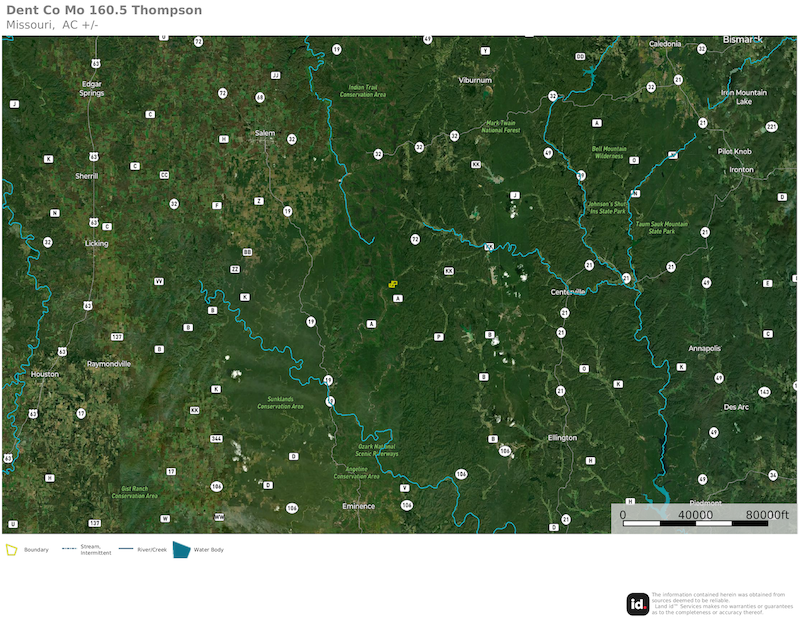The image size is (800, 619).
Task: Click the route 68 shield near Salem
Action: pyautogui.click(x=260, y=97)
